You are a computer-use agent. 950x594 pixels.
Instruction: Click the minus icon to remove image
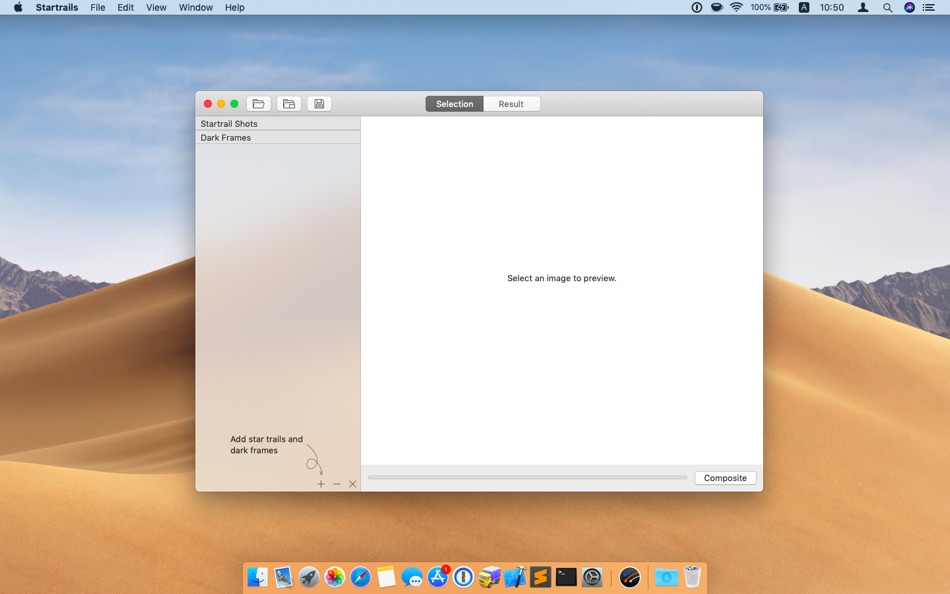coord(337,484)
